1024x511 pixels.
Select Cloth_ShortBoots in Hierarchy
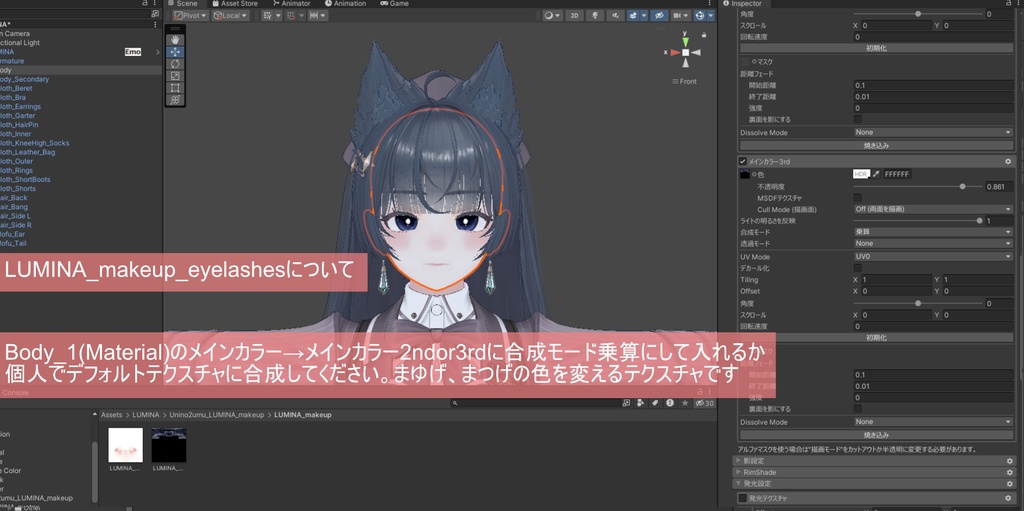tap(25, 179)
